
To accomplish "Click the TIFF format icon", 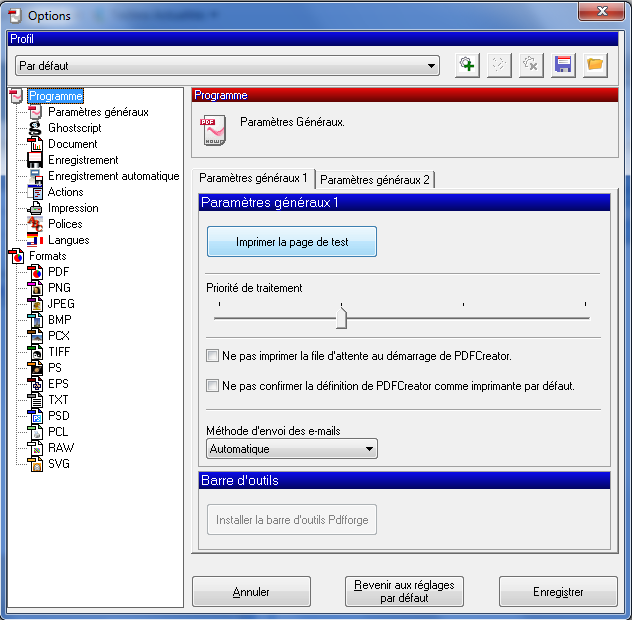I will (x=35, y=352).
